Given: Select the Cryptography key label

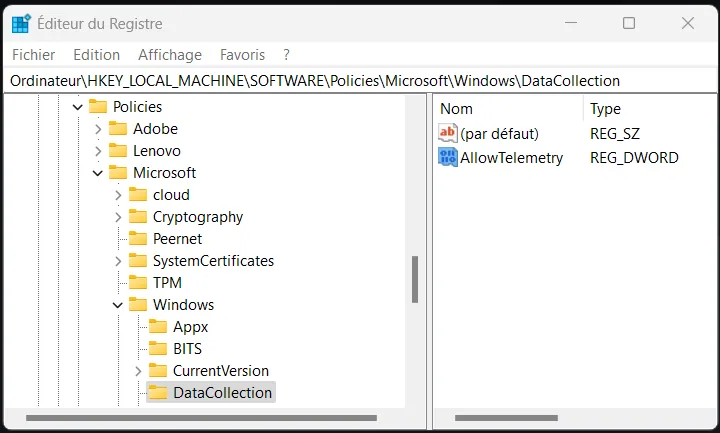Looking at the screenshot, I should (198, 217).
